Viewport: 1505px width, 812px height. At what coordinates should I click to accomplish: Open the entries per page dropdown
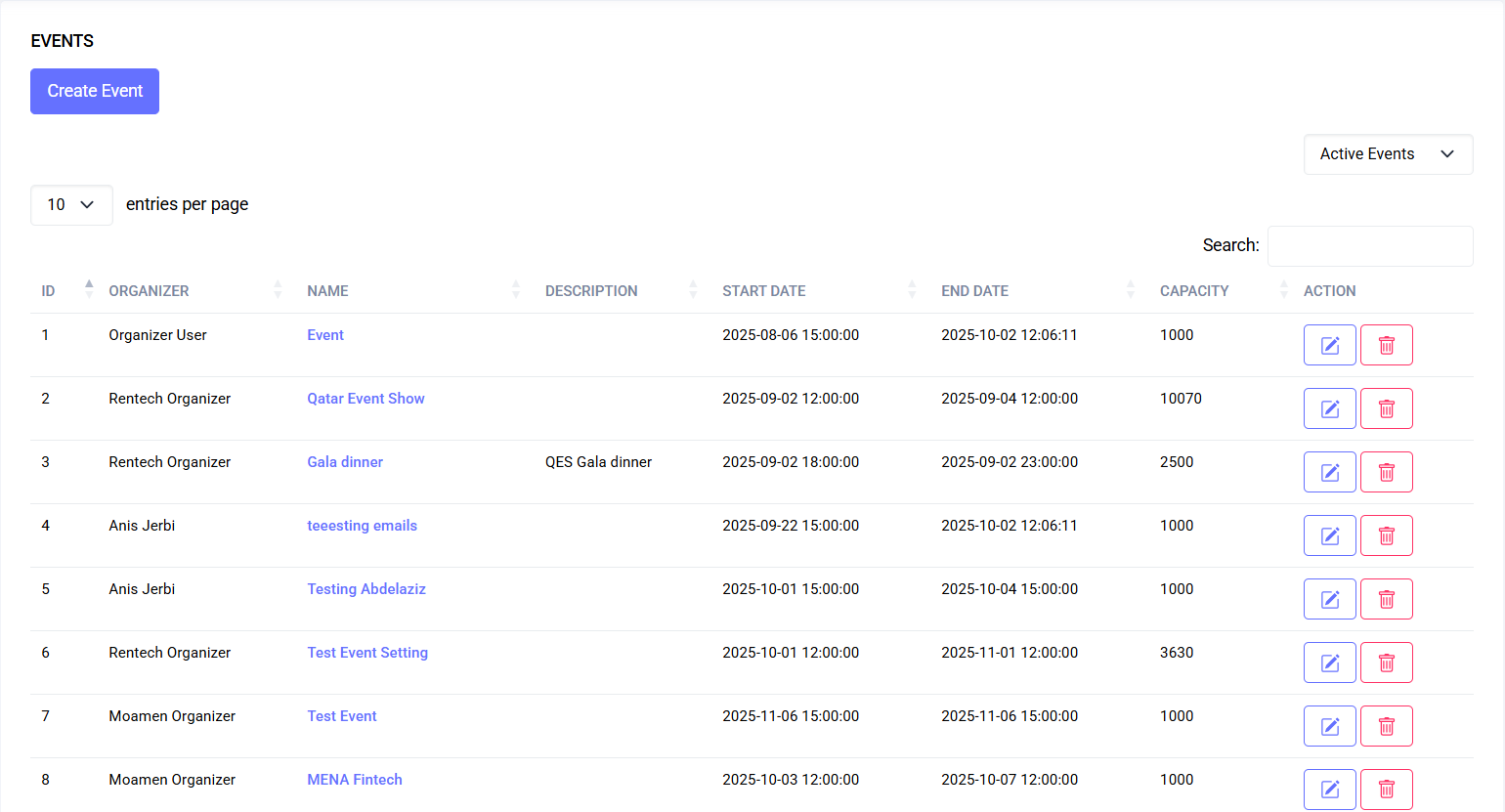[x=70, y=205]
